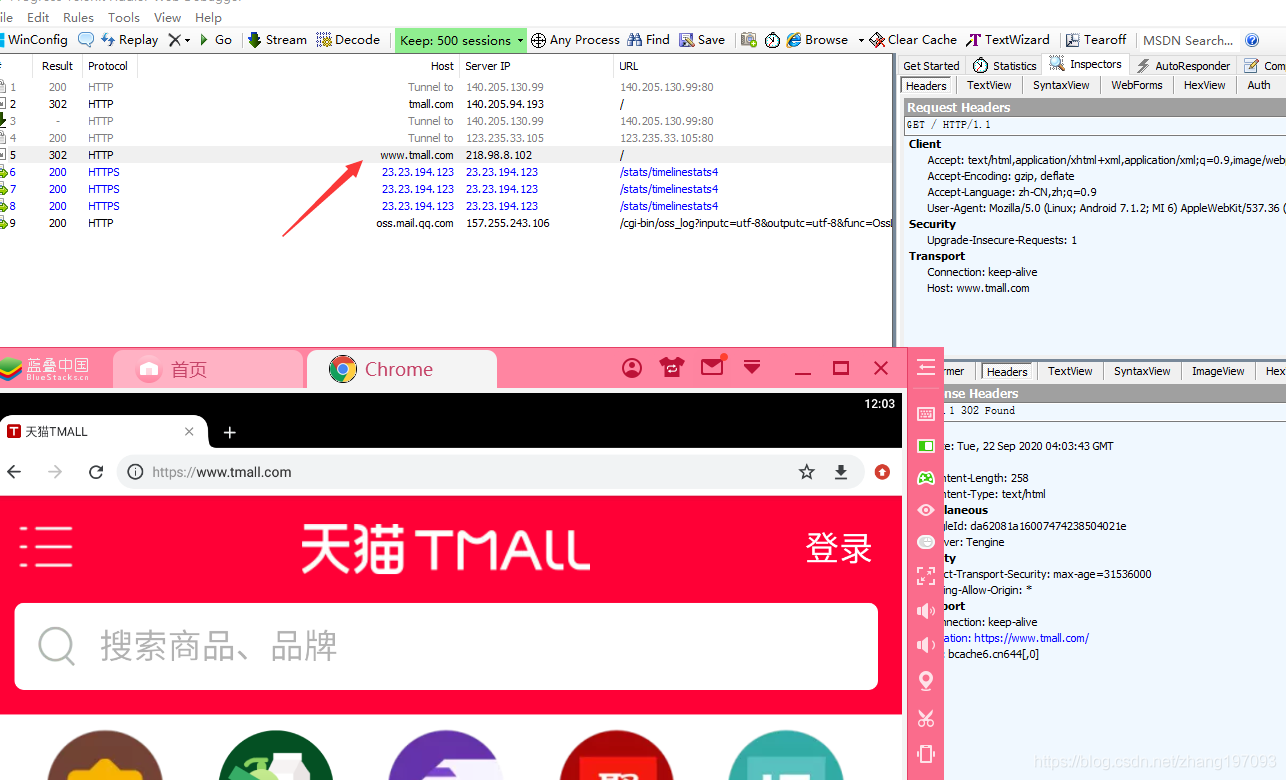Clear Cache using the toolbar button

pyautogui.click(x=913, y=40)
